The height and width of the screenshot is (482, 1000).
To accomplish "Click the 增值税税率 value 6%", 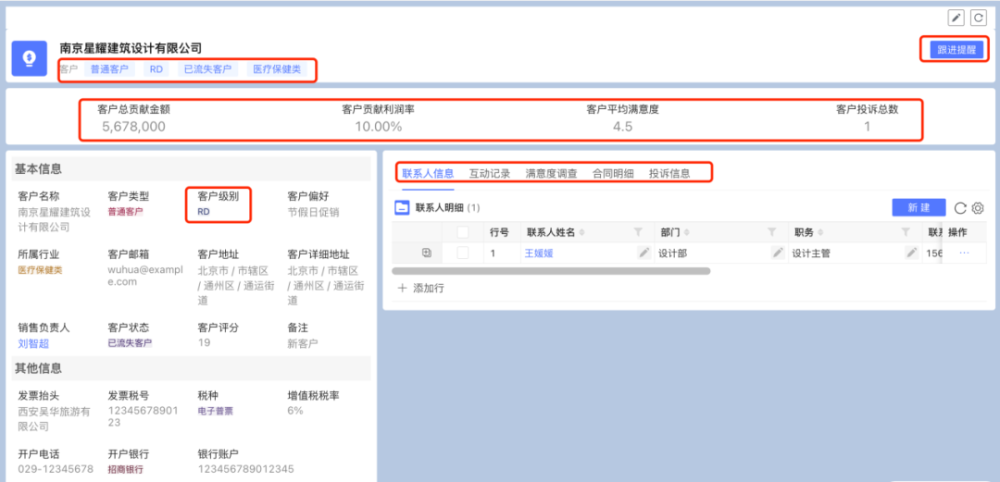I will (295, 411).
